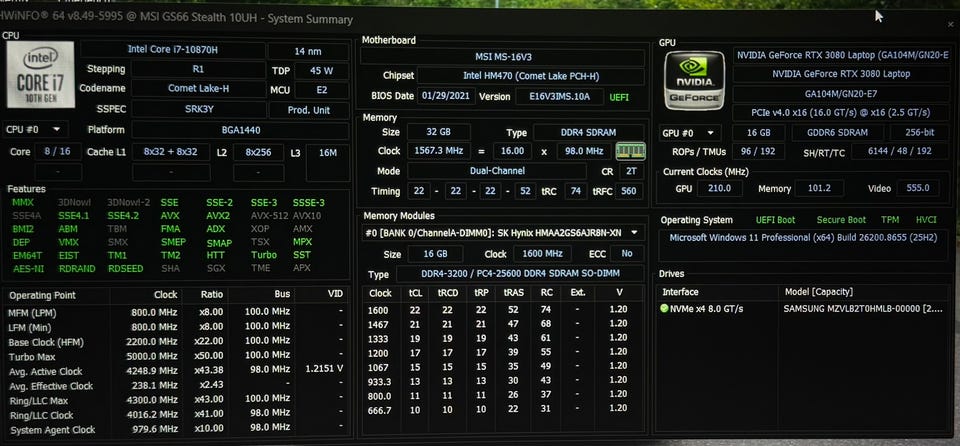Click the Operating Point column header
This screenshot has height=446, width=960.
(43, 295)
